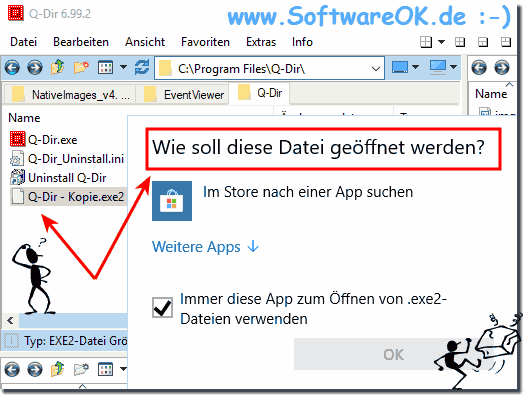Expand the address bar path dropdown

[376, 69]
